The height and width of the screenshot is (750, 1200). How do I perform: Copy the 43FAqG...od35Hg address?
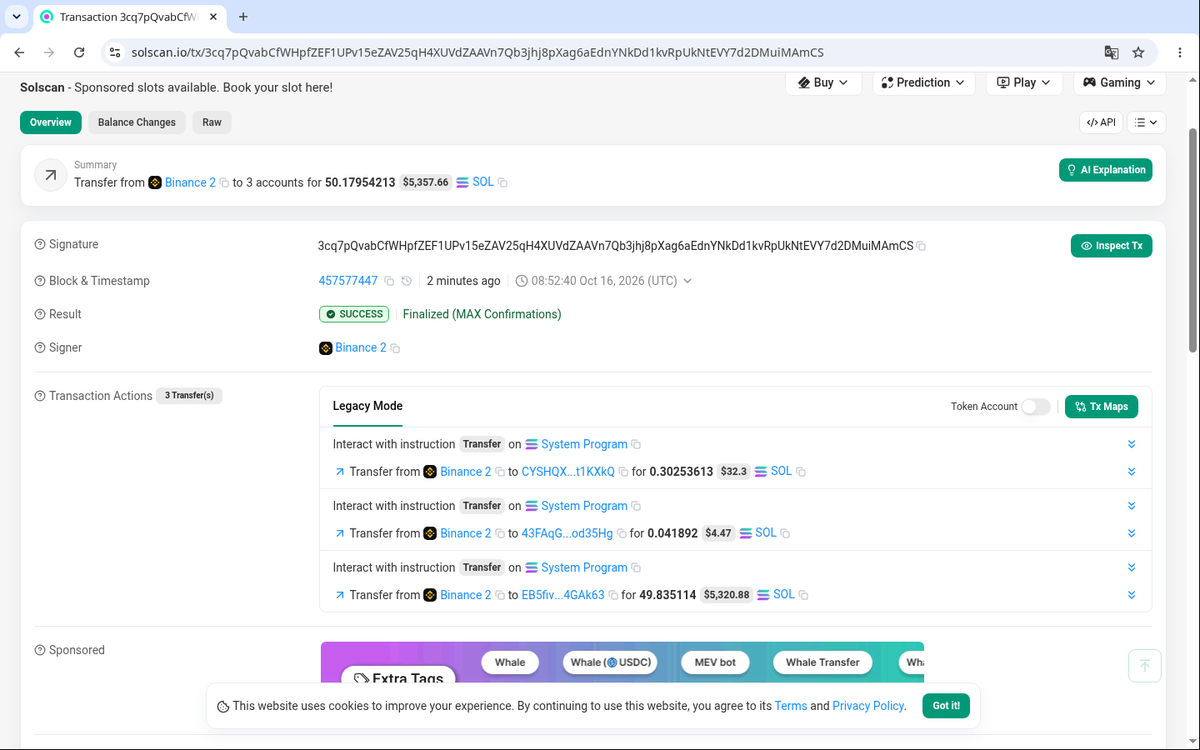[621, 534]
